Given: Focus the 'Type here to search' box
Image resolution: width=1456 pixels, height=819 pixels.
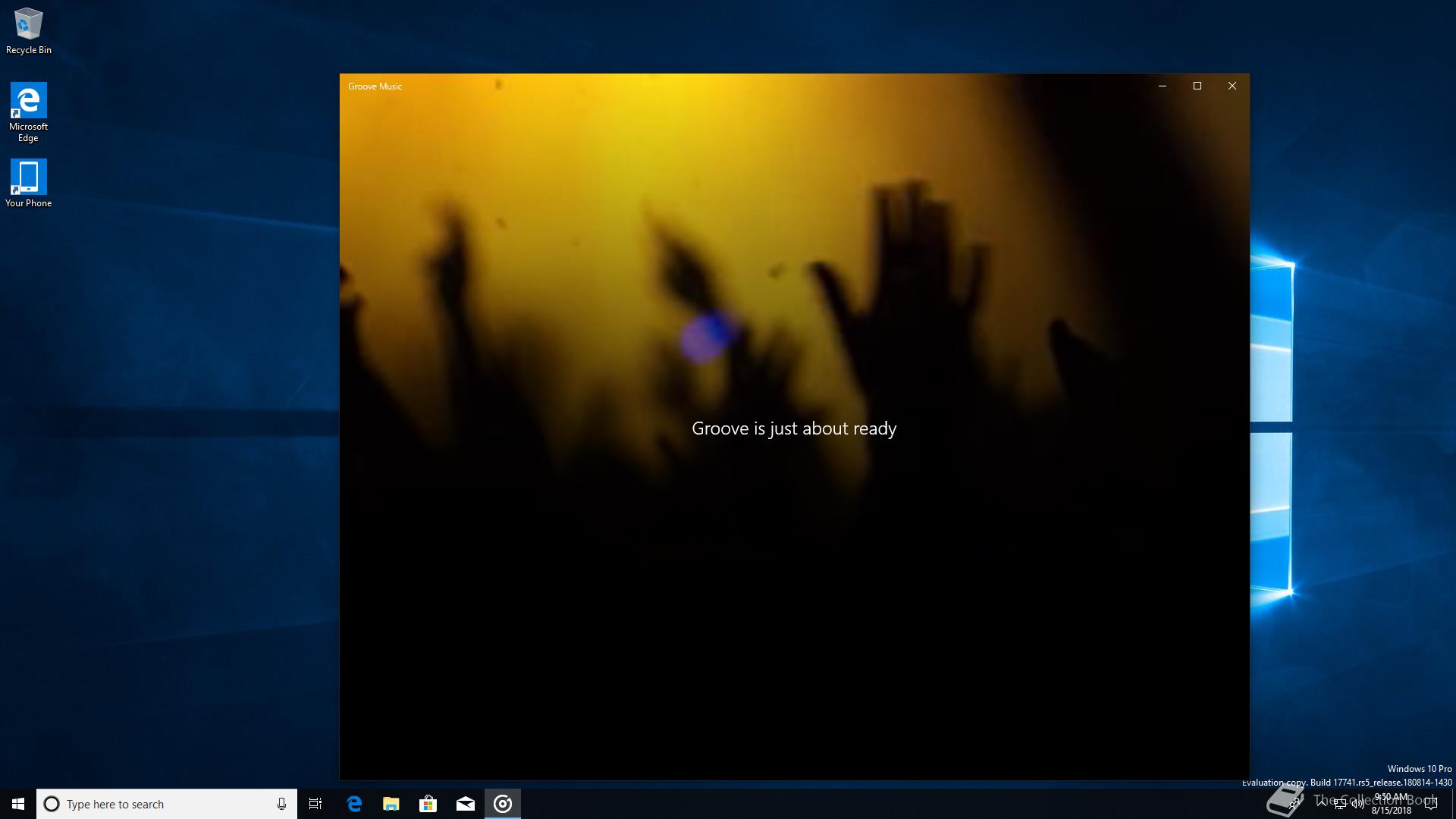Looking at the screenshot, I should (x=167, y=804).
